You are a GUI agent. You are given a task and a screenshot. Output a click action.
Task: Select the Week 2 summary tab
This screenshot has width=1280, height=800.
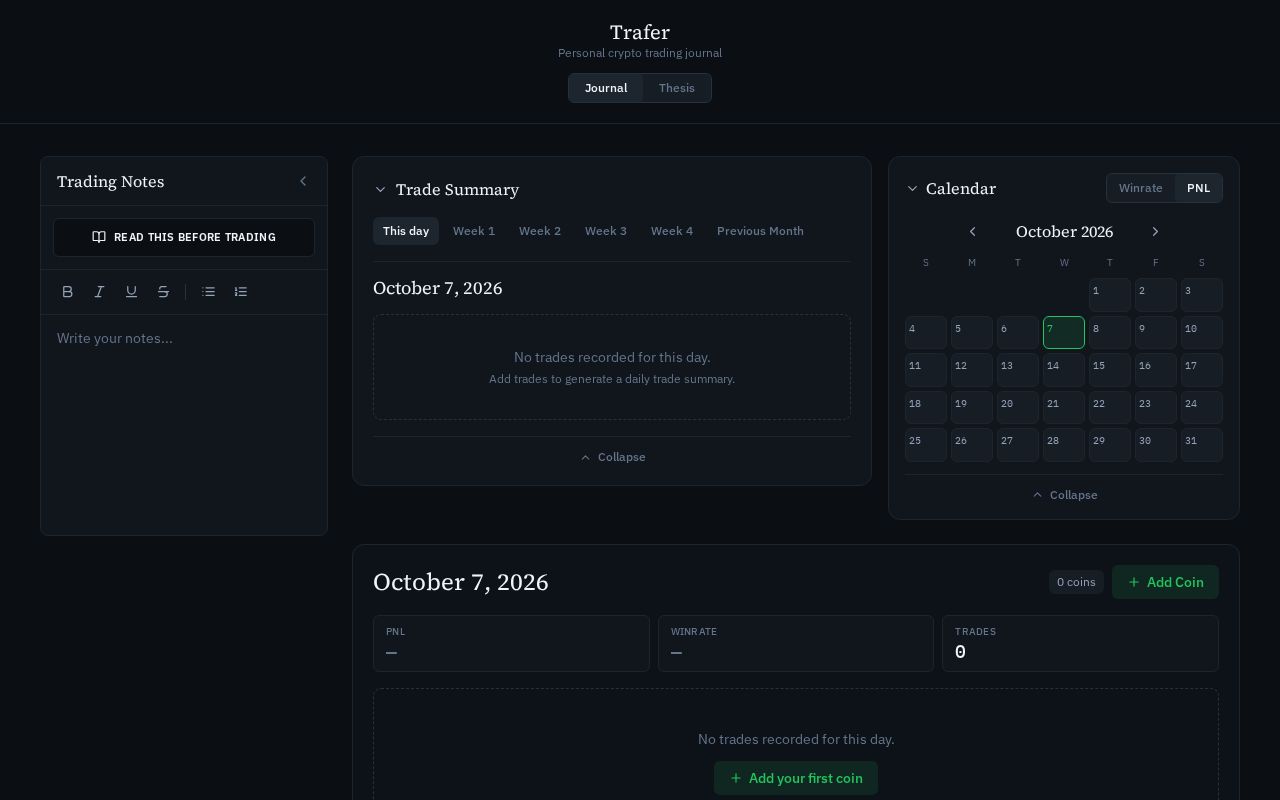point(540,231)
